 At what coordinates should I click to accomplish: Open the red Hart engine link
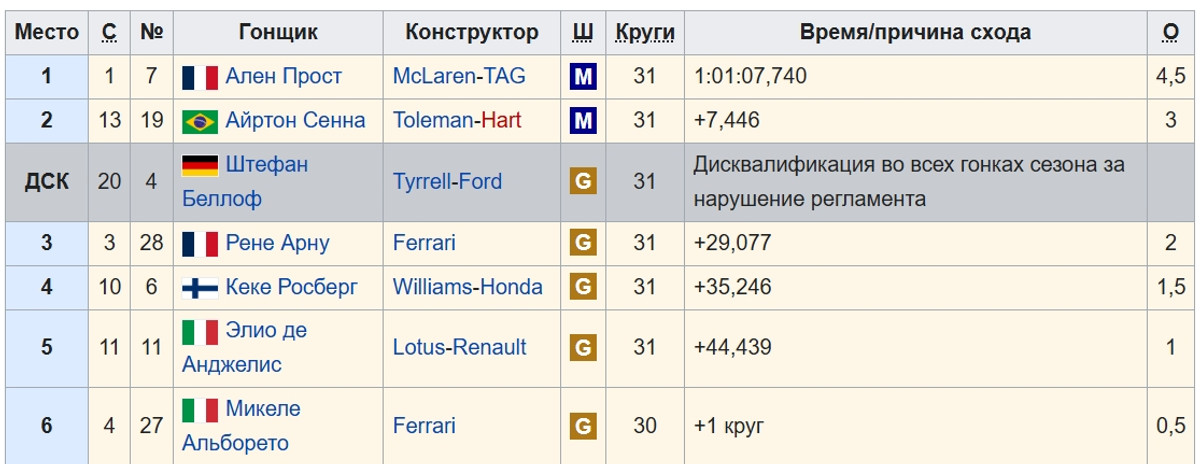[501, 121]
